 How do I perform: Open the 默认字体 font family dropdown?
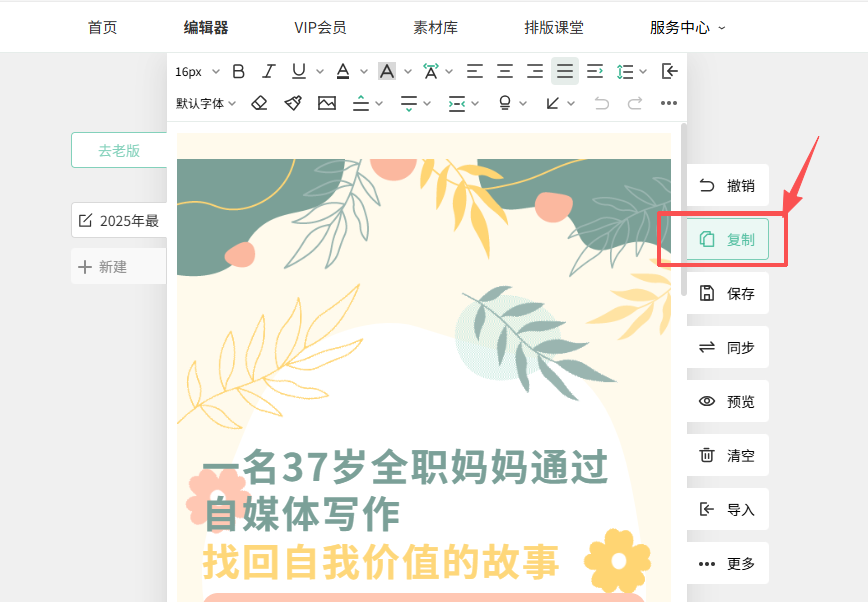point(206,103)
